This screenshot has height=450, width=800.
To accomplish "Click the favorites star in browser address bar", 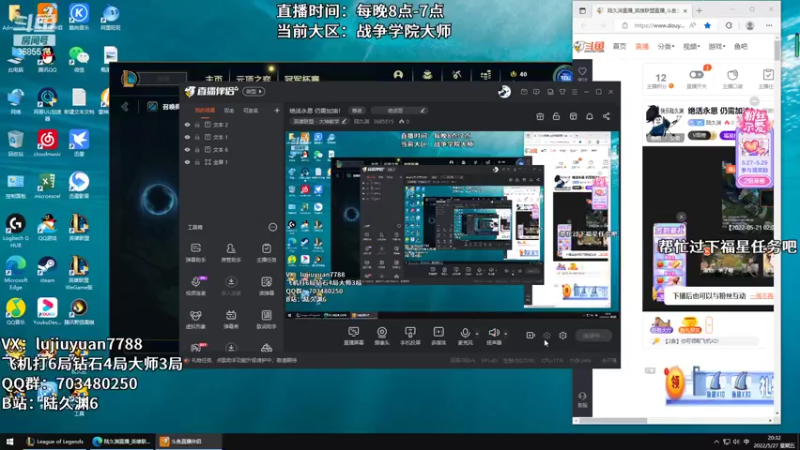I will click(707, 26).
